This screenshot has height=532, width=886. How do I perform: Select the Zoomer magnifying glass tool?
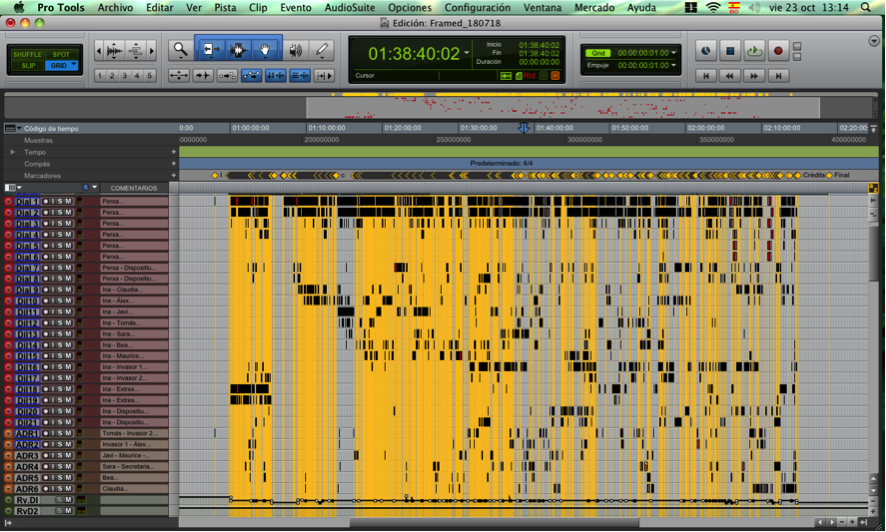click(x=180, y=50)
